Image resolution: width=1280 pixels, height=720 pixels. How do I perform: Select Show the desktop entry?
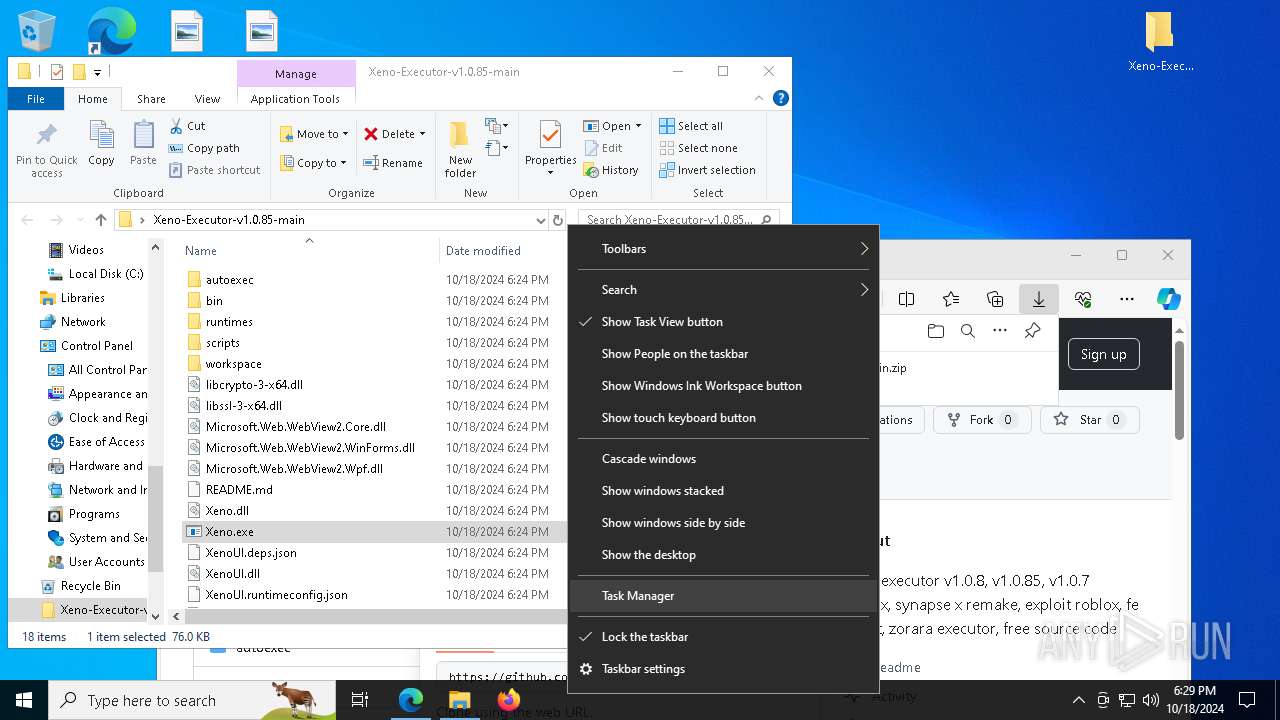pyautogui.click(x=724, y=555)
